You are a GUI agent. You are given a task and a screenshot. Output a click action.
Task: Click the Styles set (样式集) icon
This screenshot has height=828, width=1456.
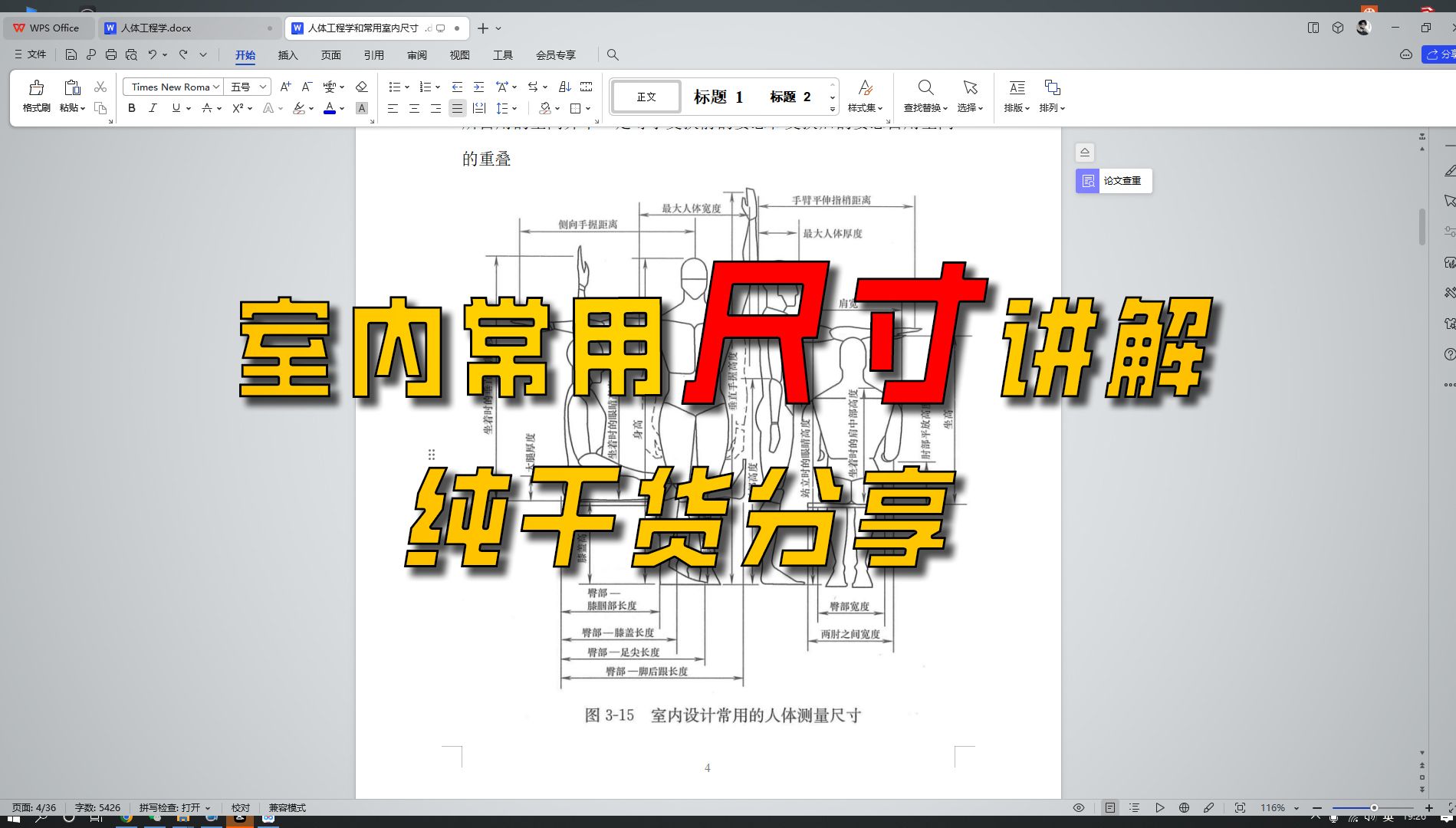pos(865,87)
